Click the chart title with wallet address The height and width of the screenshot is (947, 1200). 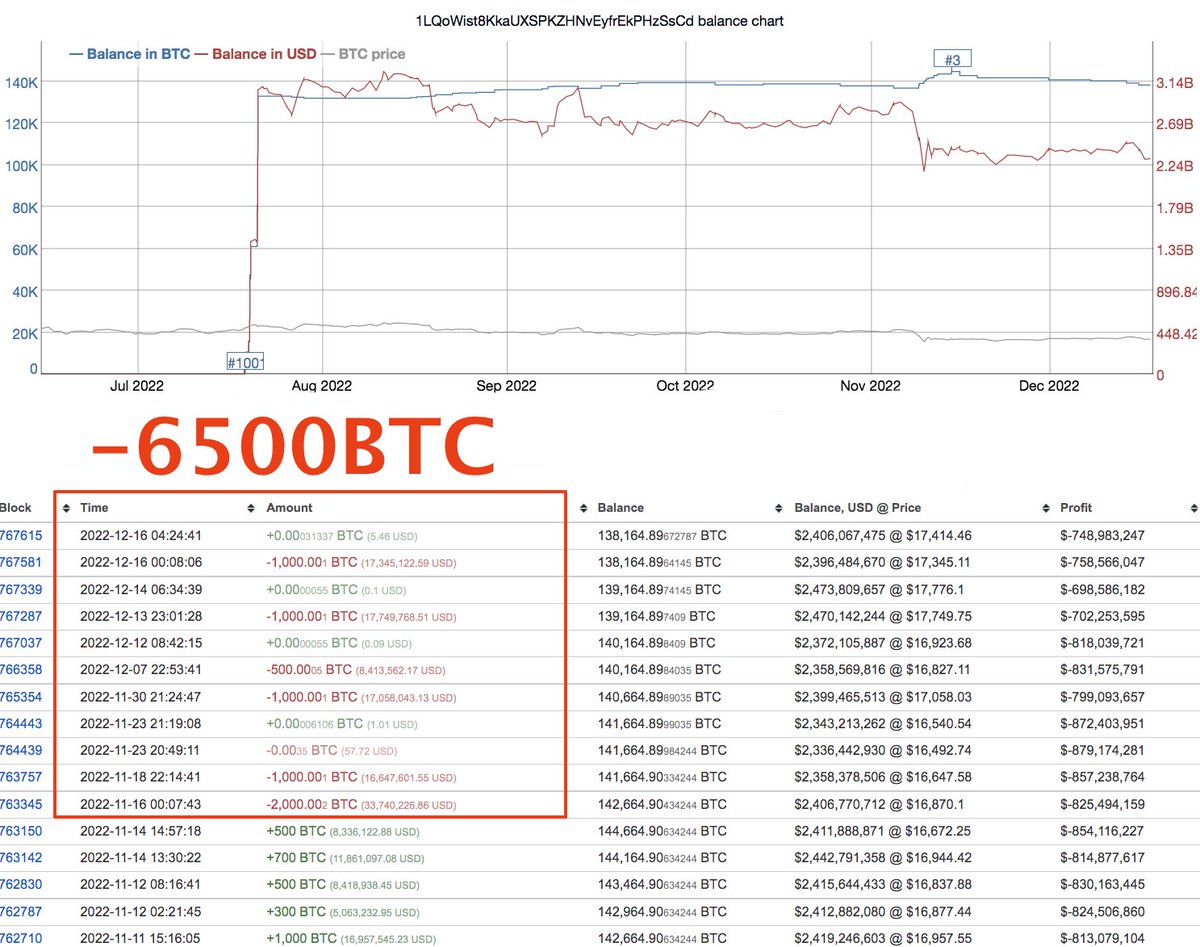click(599, 20)
